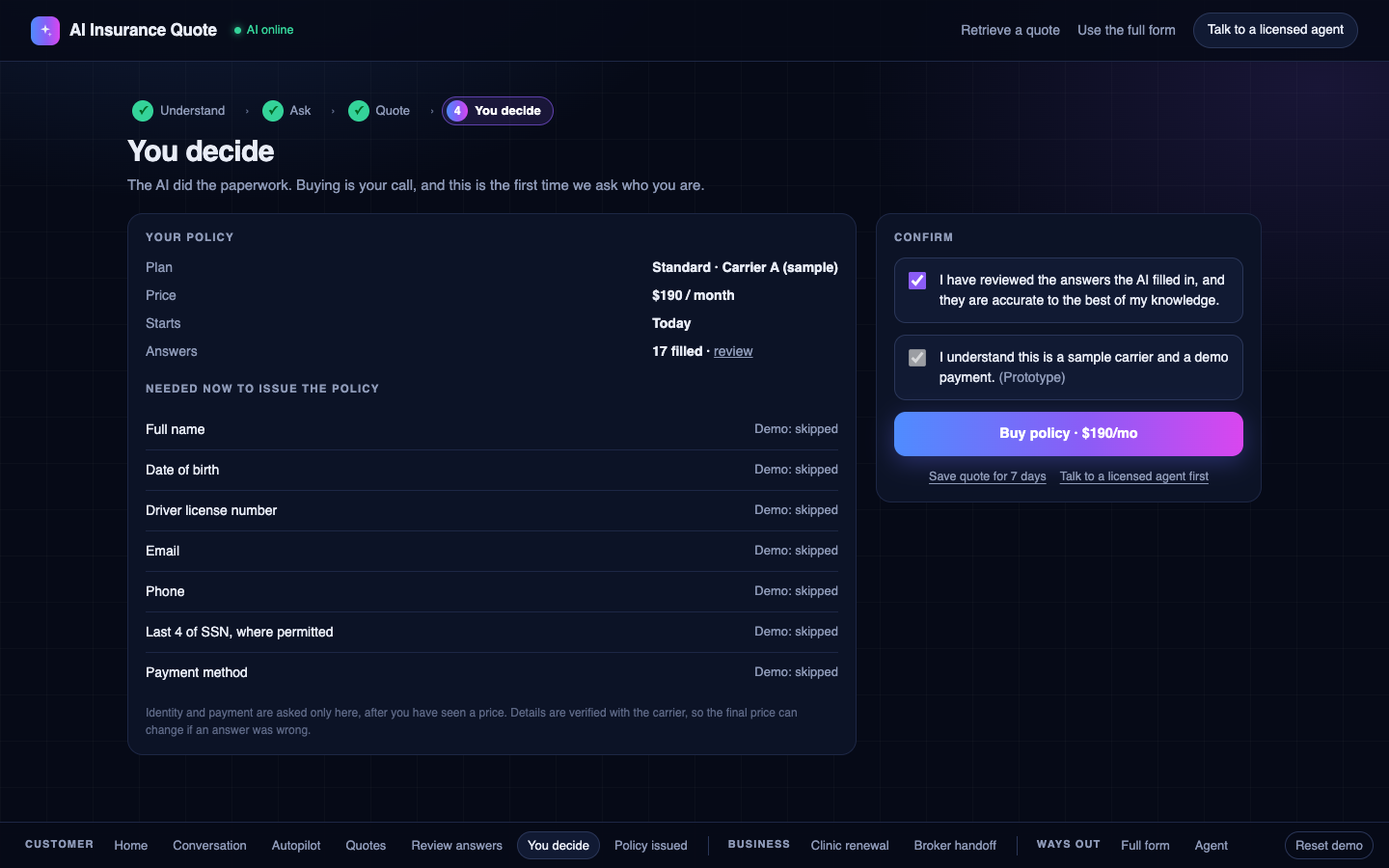
Task: Select the You decide step pill
Action: point(498,111)
